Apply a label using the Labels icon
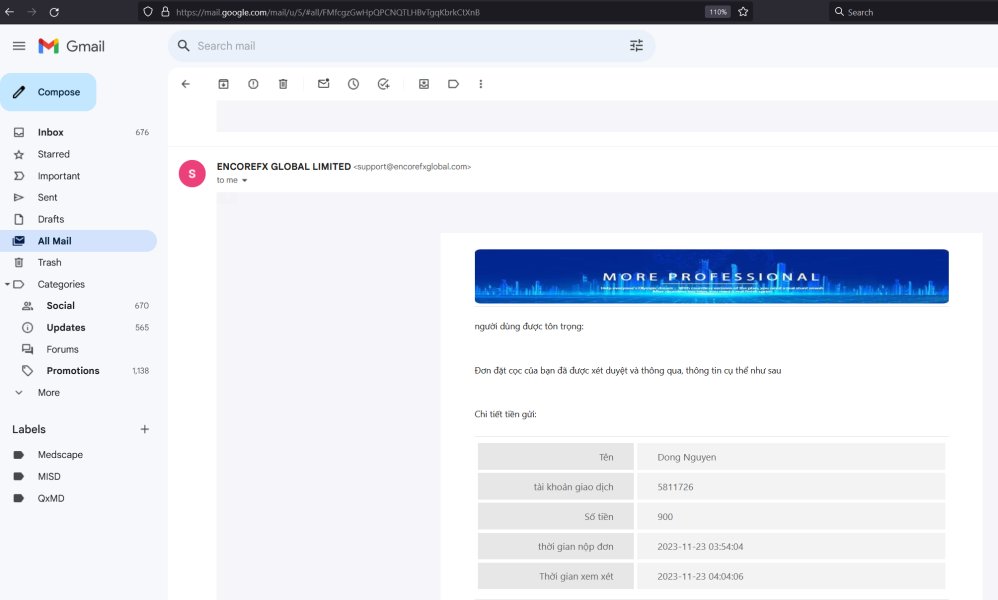The height and width of the screenshot is (600, 998). 453,84
